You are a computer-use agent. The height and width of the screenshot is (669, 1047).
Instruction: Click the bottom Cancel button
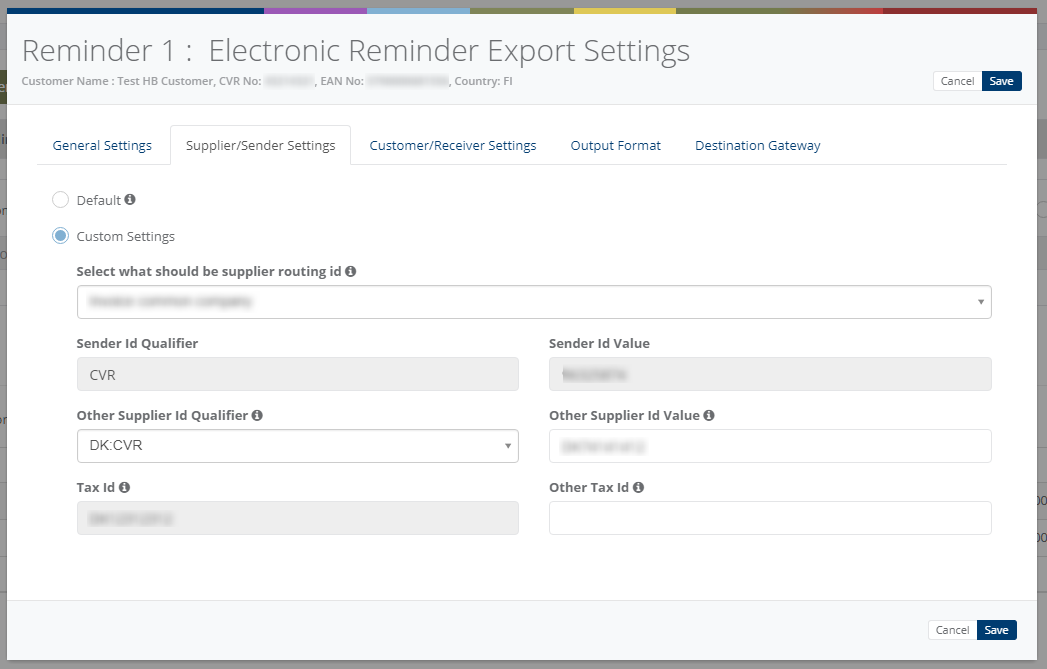click(952, 630)
